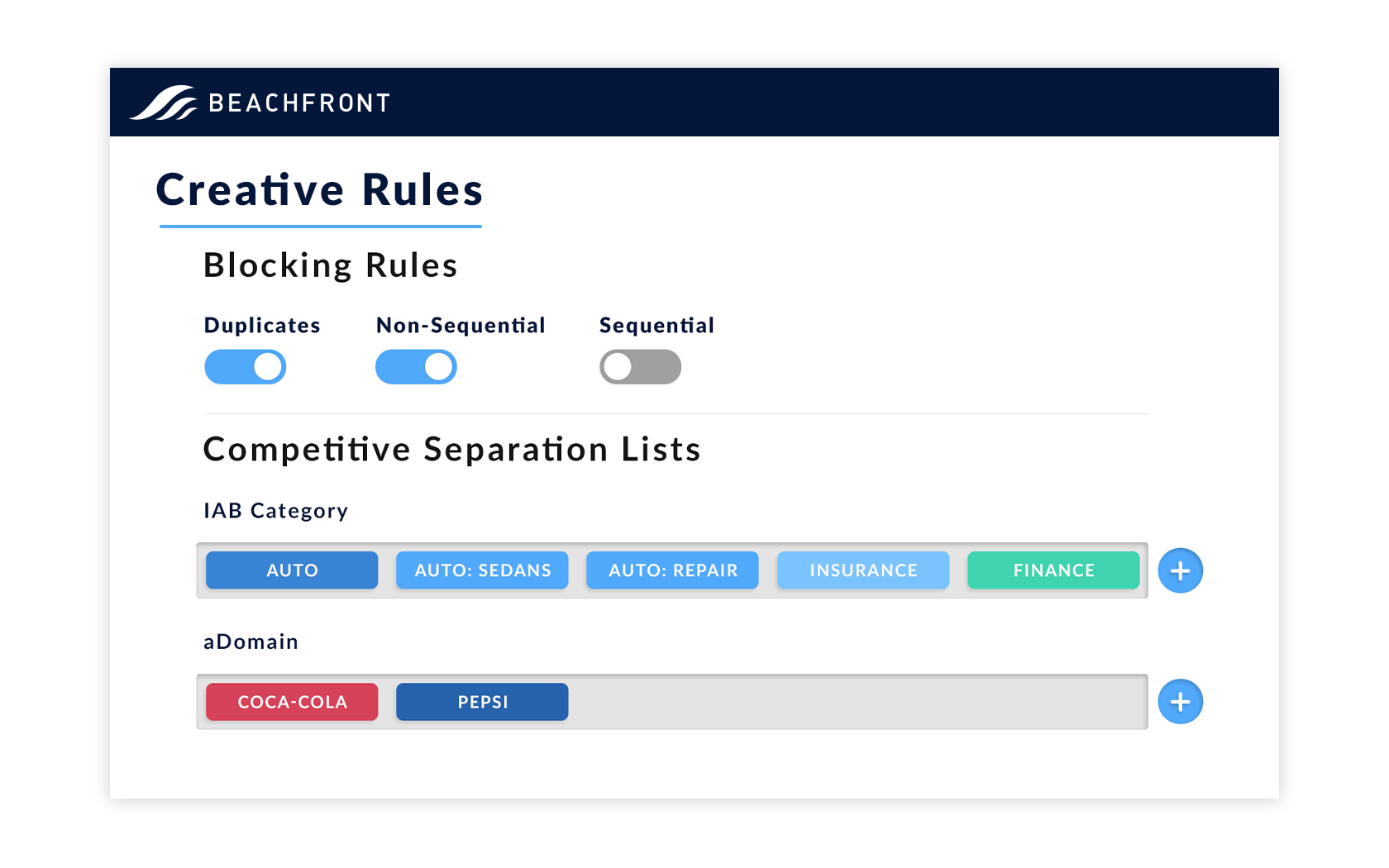Click the Non-Sequential label
This screenshot has height=868, width=1389.
tap(461, 325)
